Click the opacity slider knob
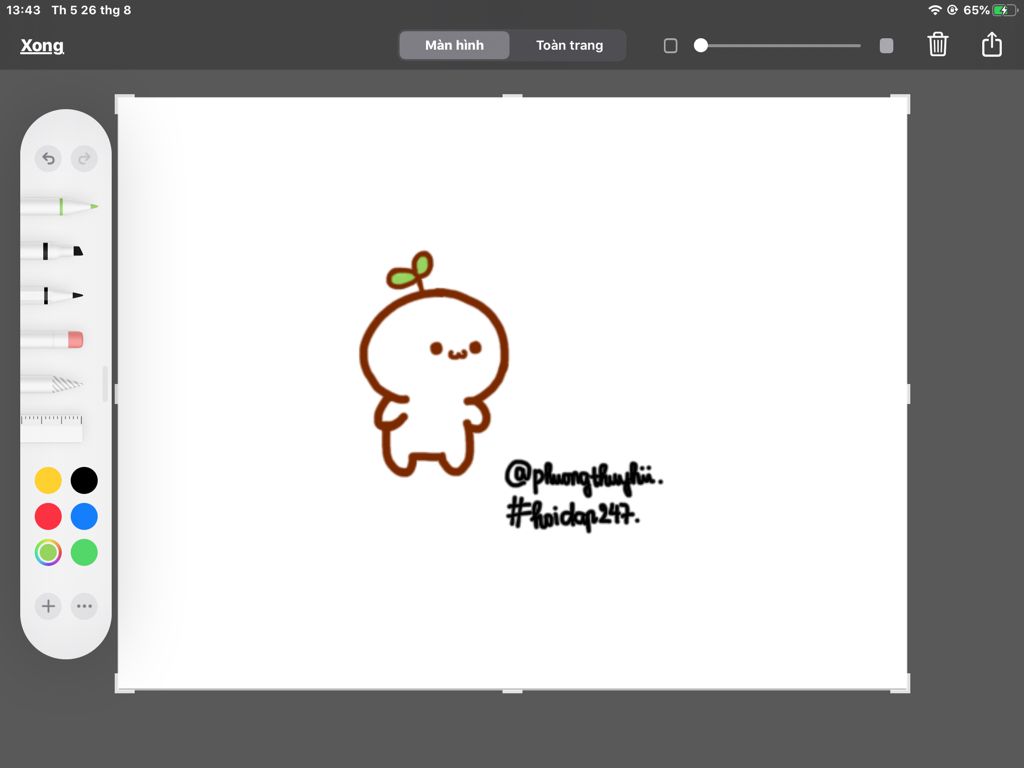Image resolution: width=1024 pixels, height=768 pixels. click(701, 45)
